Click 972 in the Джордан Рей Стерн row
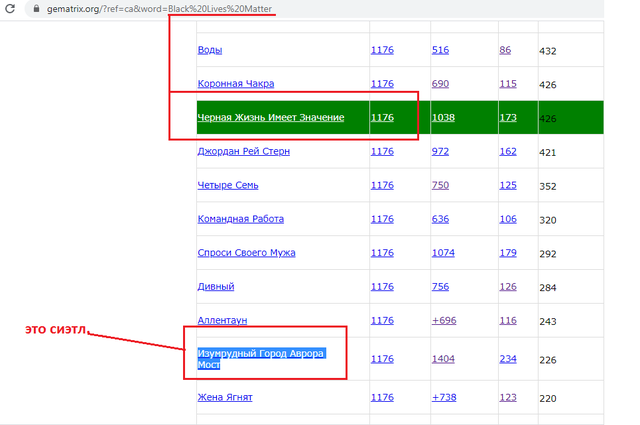This screenshot has height=425, width=640. click(440, 151)
